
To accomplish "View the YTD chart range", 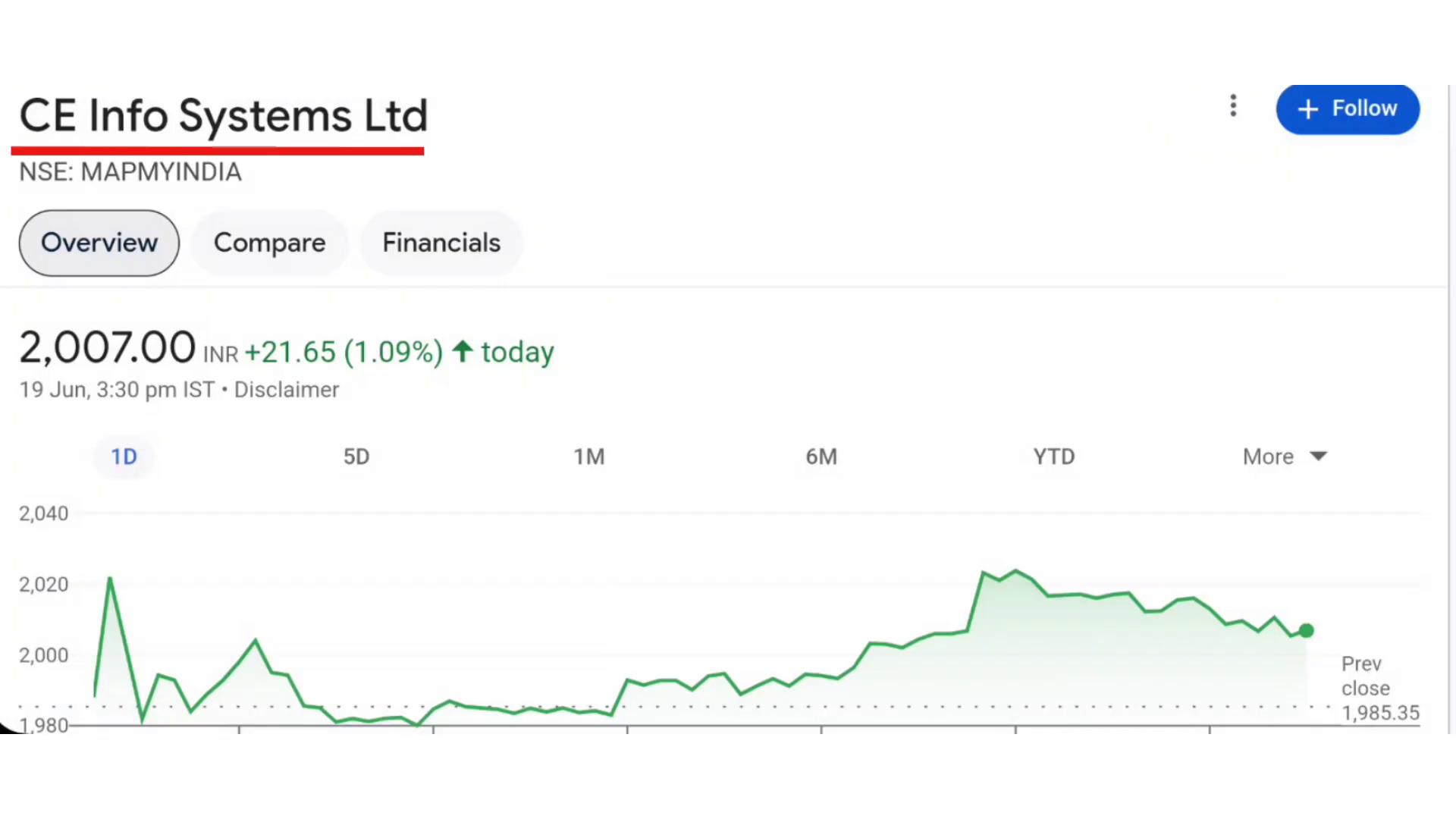I will pos(1054,457).
